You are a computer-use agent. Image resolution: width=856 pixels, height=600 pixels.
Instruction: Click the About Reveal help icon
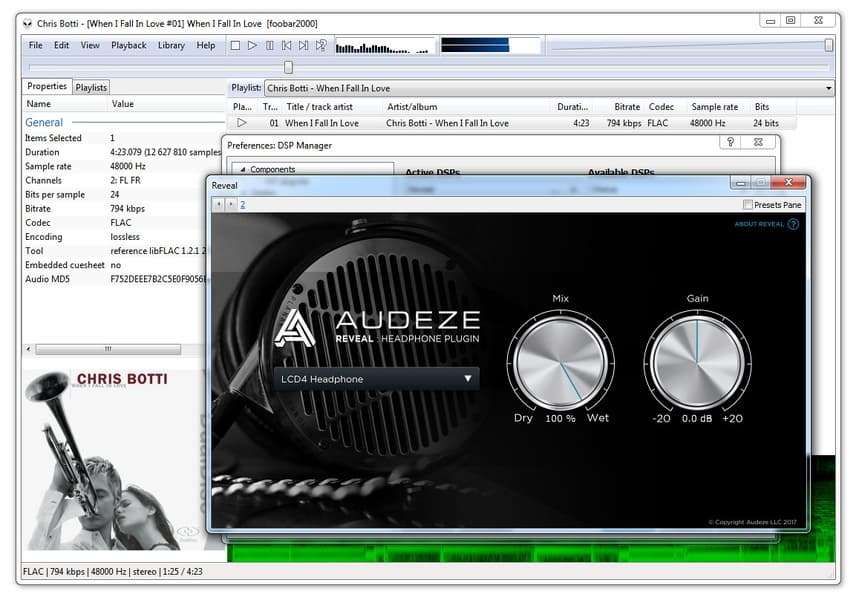click(794, 224)
